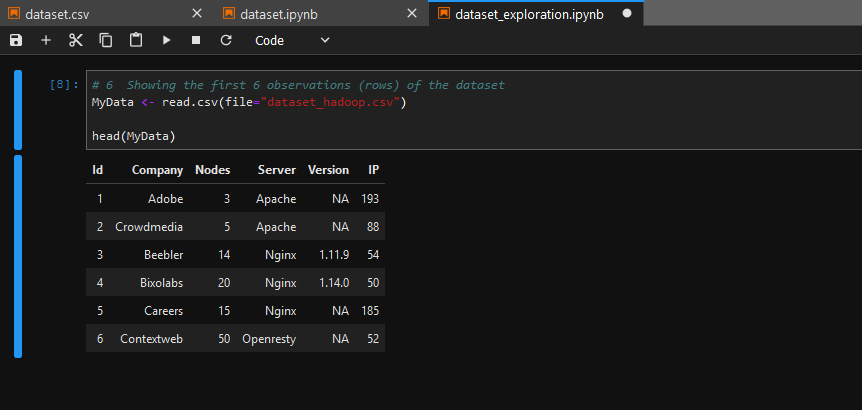Click IP value 88
The width and height of the screenshot is (862, 410).
373,227
